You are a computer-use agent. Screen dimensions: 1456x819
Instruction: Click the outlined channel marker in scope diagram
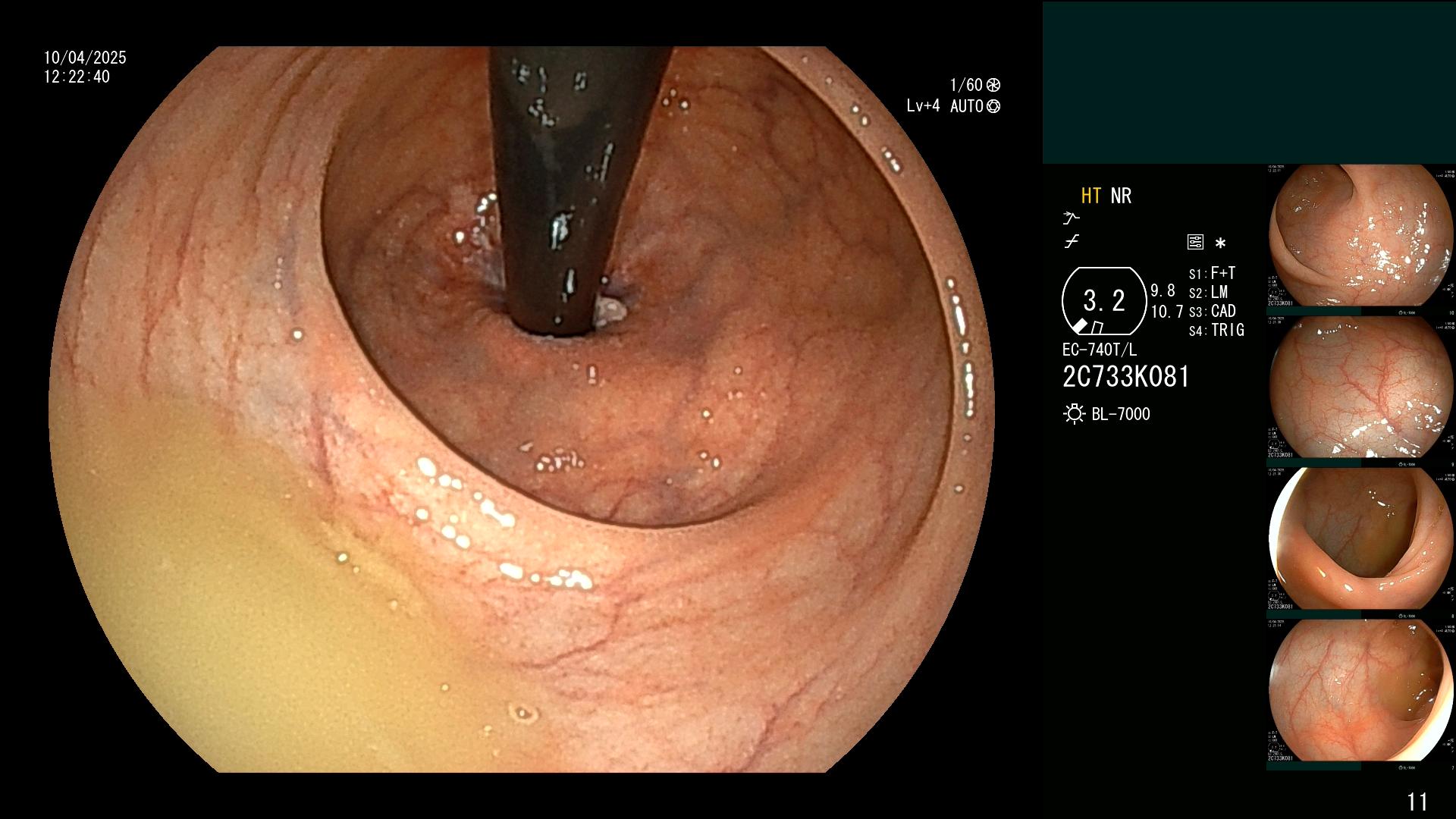(x=1097, y=328)
